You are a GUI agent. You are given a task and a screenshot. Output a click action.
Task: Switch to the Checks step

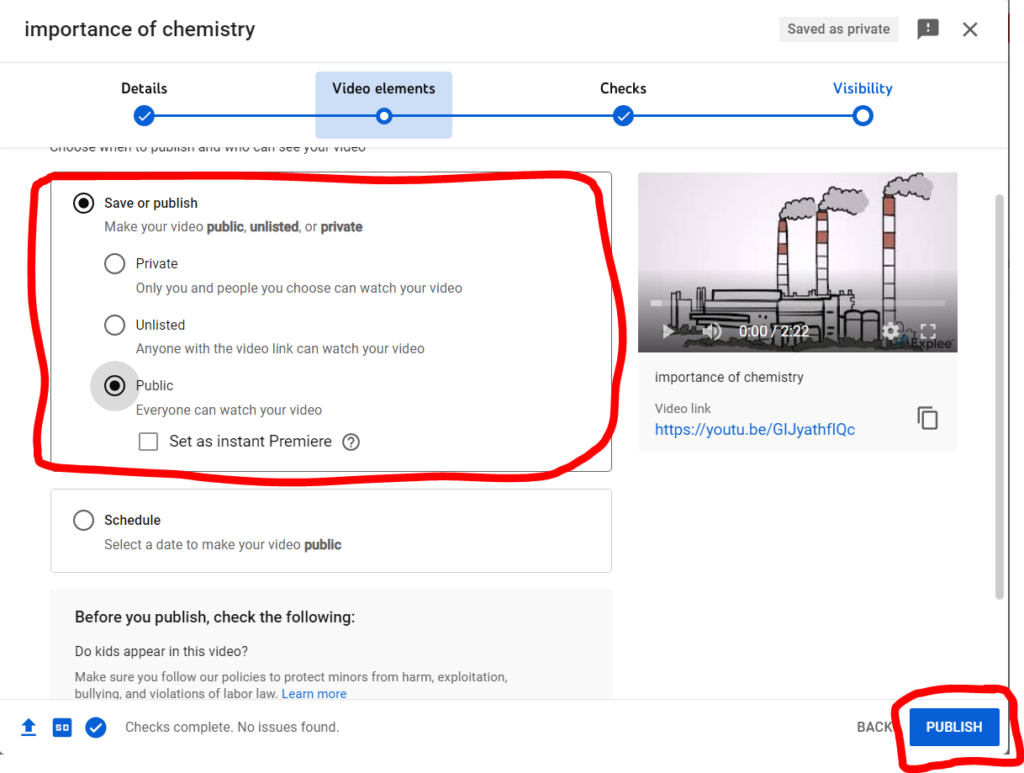click(x=623, y=116)
